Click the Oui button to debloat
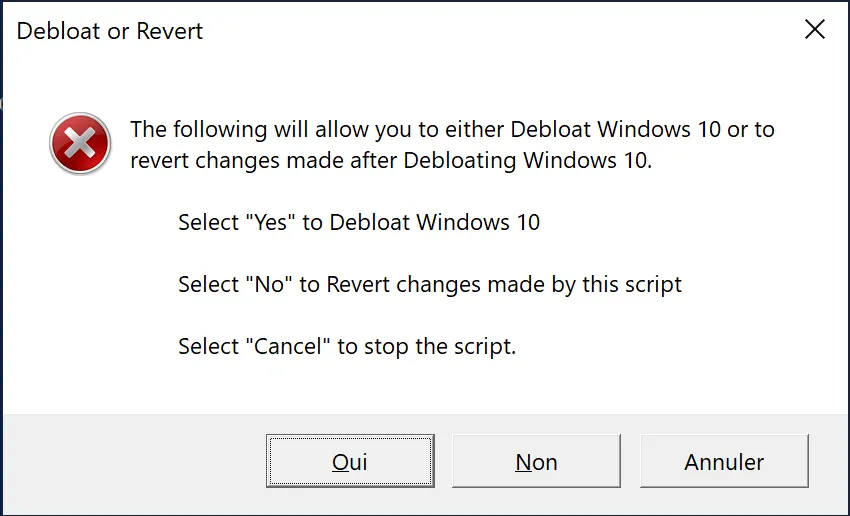850x516 pixels. 350,461
